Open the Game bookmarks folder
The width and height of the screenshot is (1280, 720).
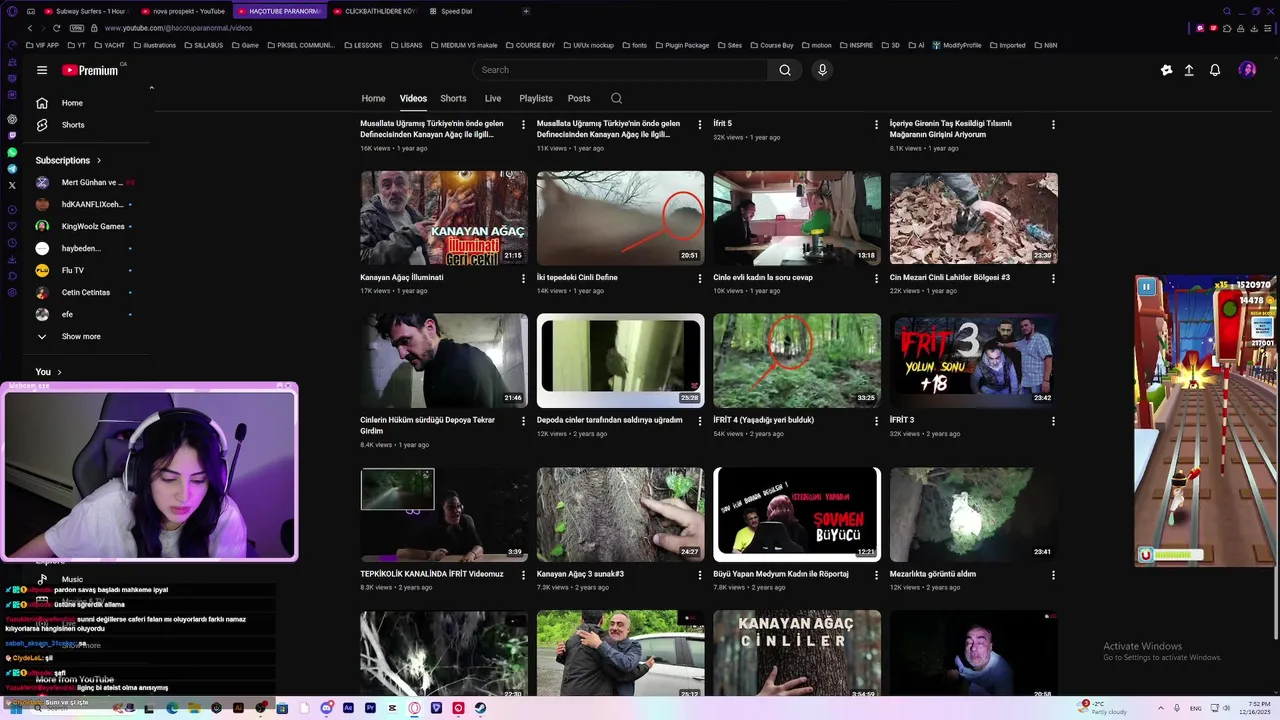[x=245, y=45]
